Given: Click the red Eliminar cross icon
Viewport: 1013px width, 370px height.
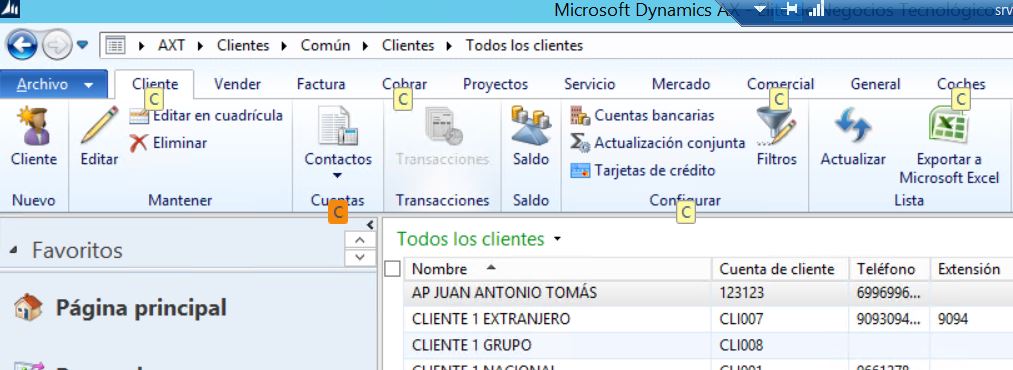Looking at the screenshot, I should pos(138,143).
